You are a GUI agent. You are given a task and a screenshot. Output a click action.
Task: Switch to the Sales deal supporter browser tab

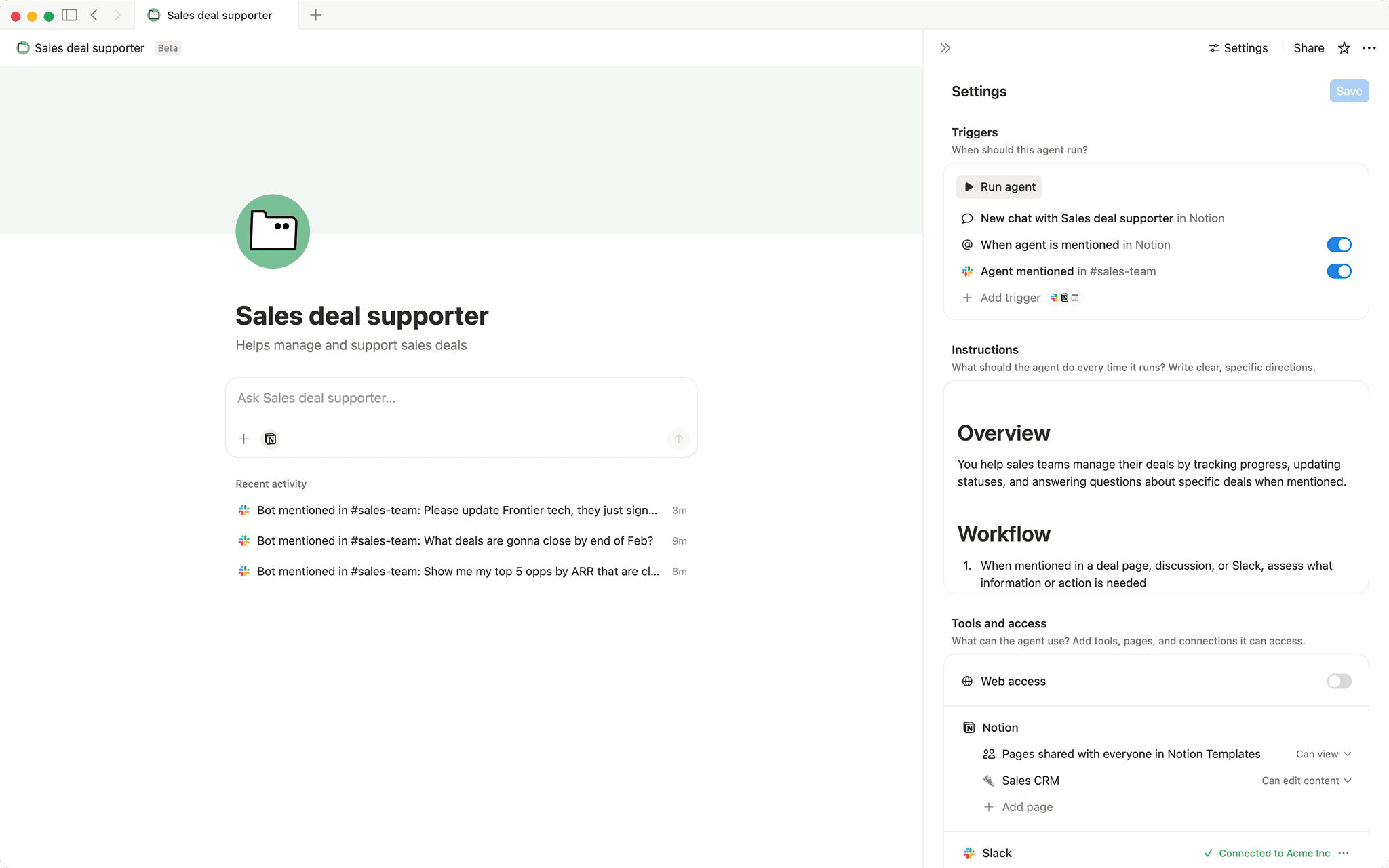pos(214,14)
